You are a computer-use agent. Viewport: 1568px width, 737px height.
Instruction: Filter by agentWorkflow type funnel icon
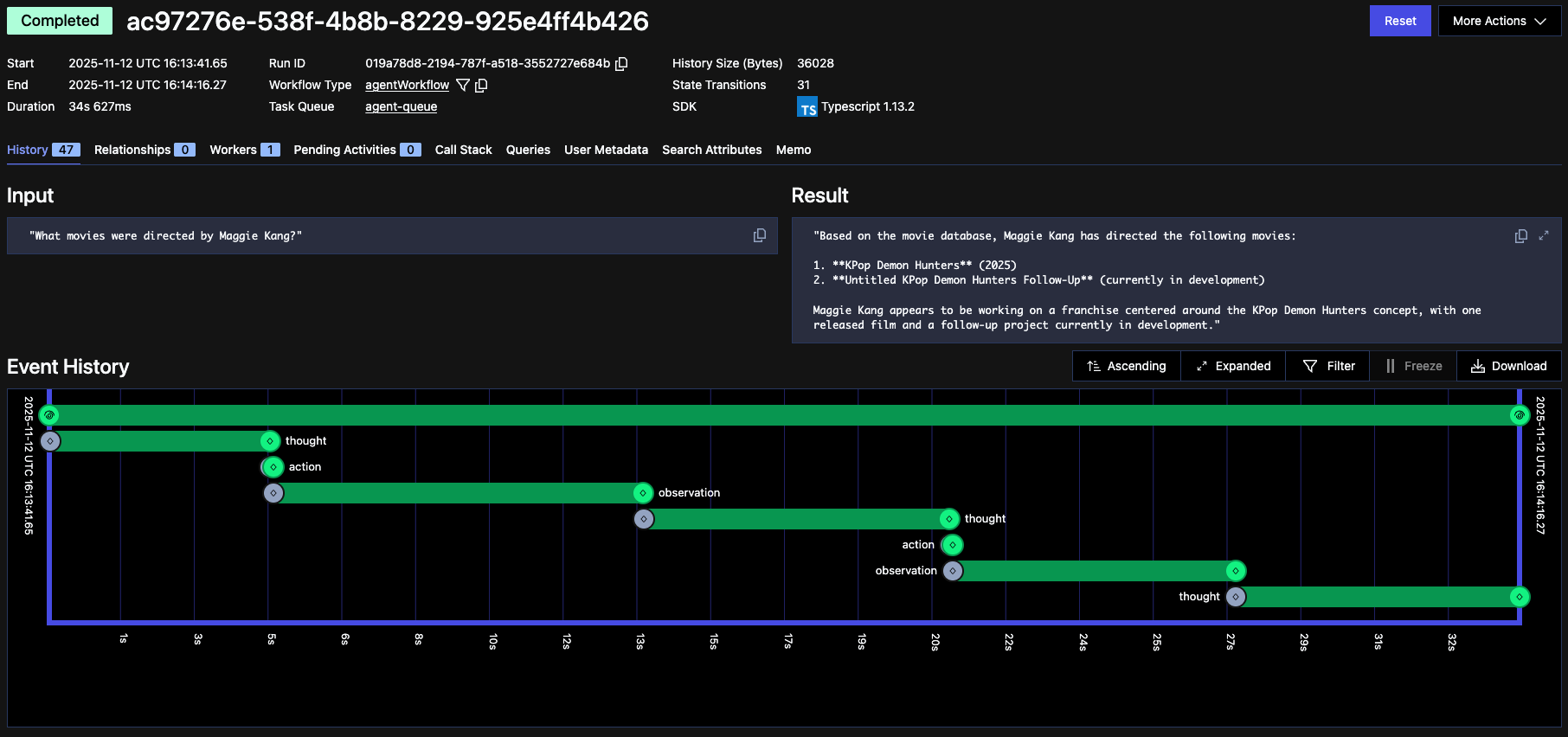coord(463,85)
